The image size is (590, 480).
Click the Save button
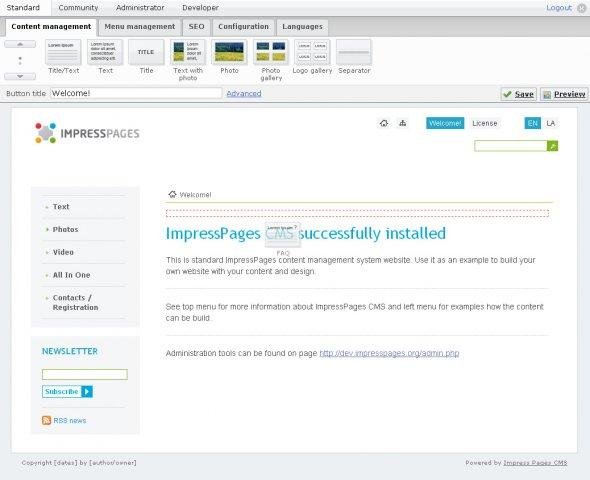pos(519,94)
